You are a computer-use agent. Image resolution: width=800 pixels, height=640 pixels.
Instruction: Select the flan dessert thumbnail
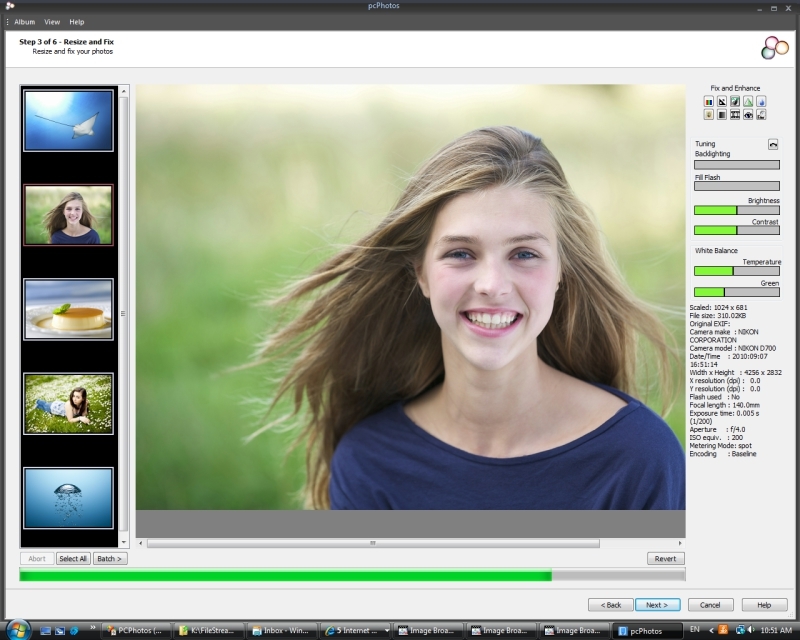[x=68, y=309]
